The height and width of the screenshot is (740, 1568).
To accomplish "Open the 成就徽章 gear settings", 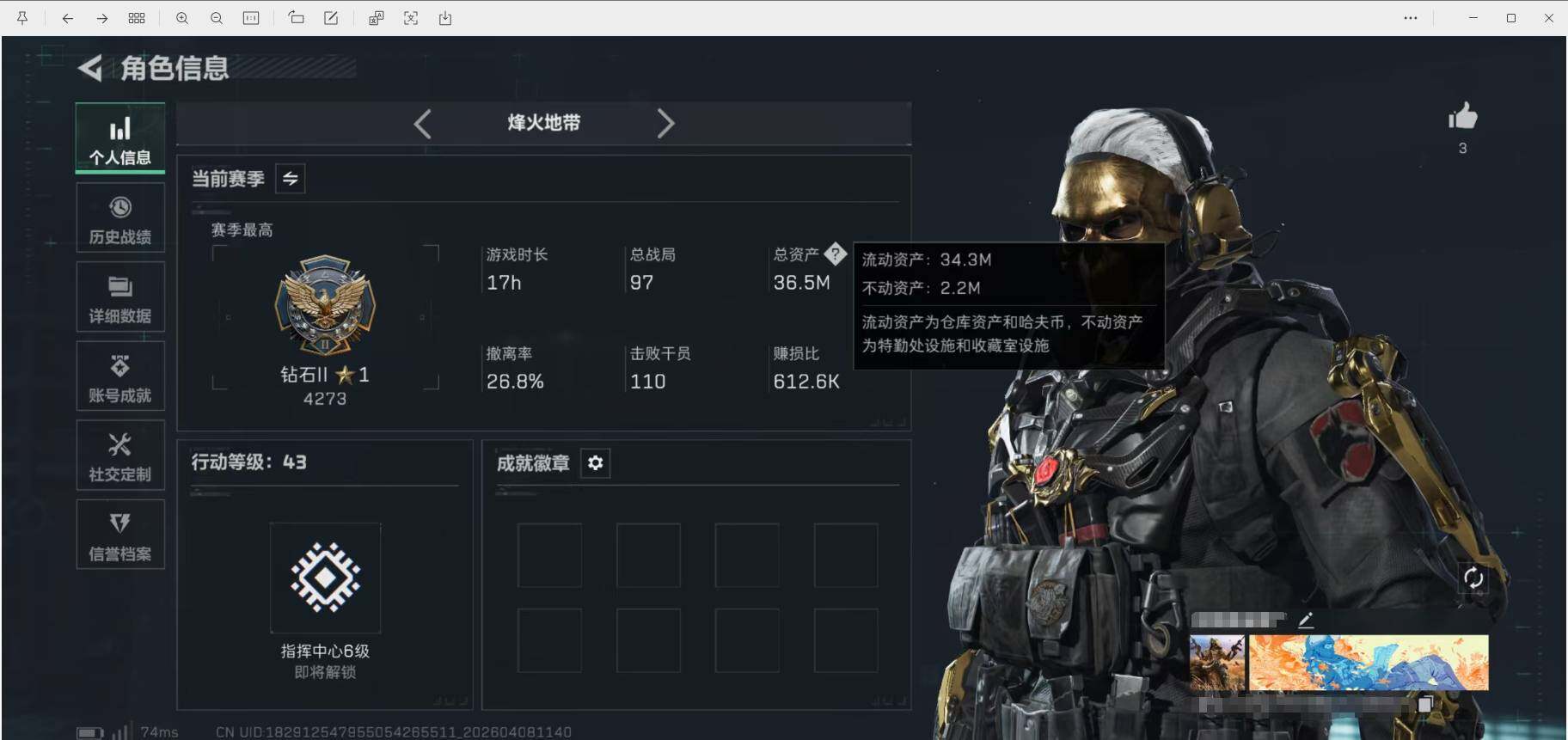I will coord(595,463).
